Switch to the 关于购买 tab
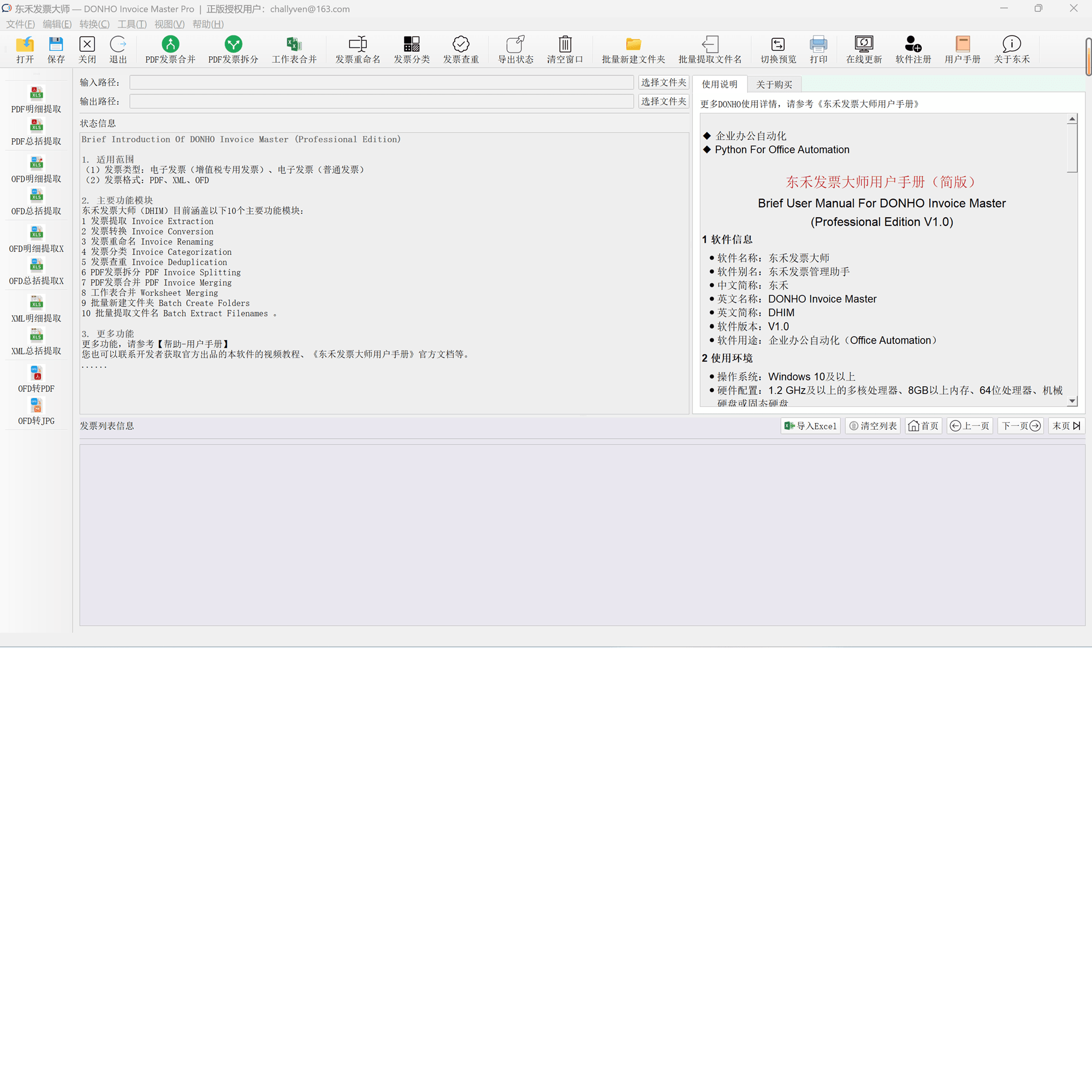 (774, 85)
